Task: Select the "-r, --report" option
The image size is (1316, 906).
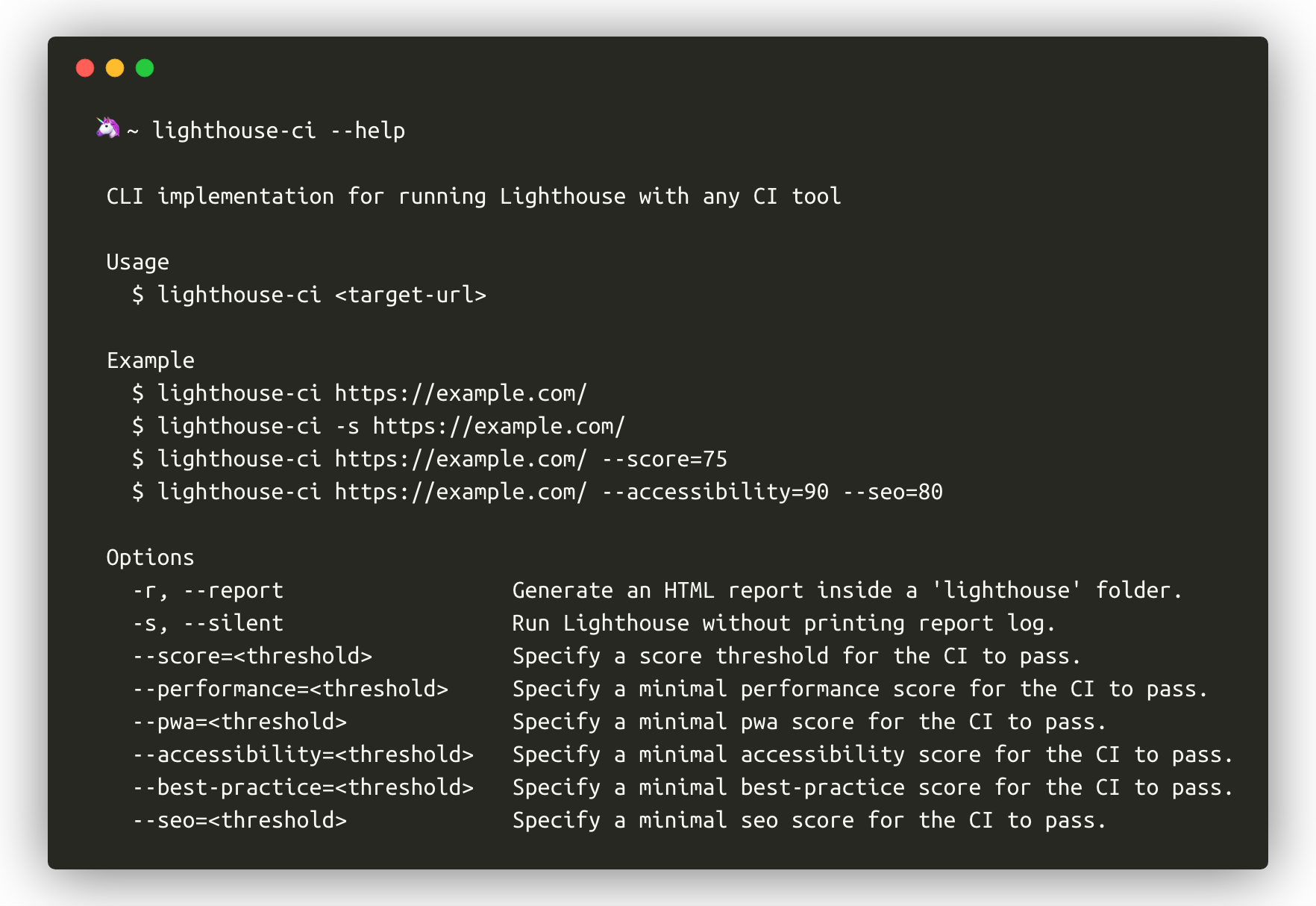Action: (x=208, y=590)
